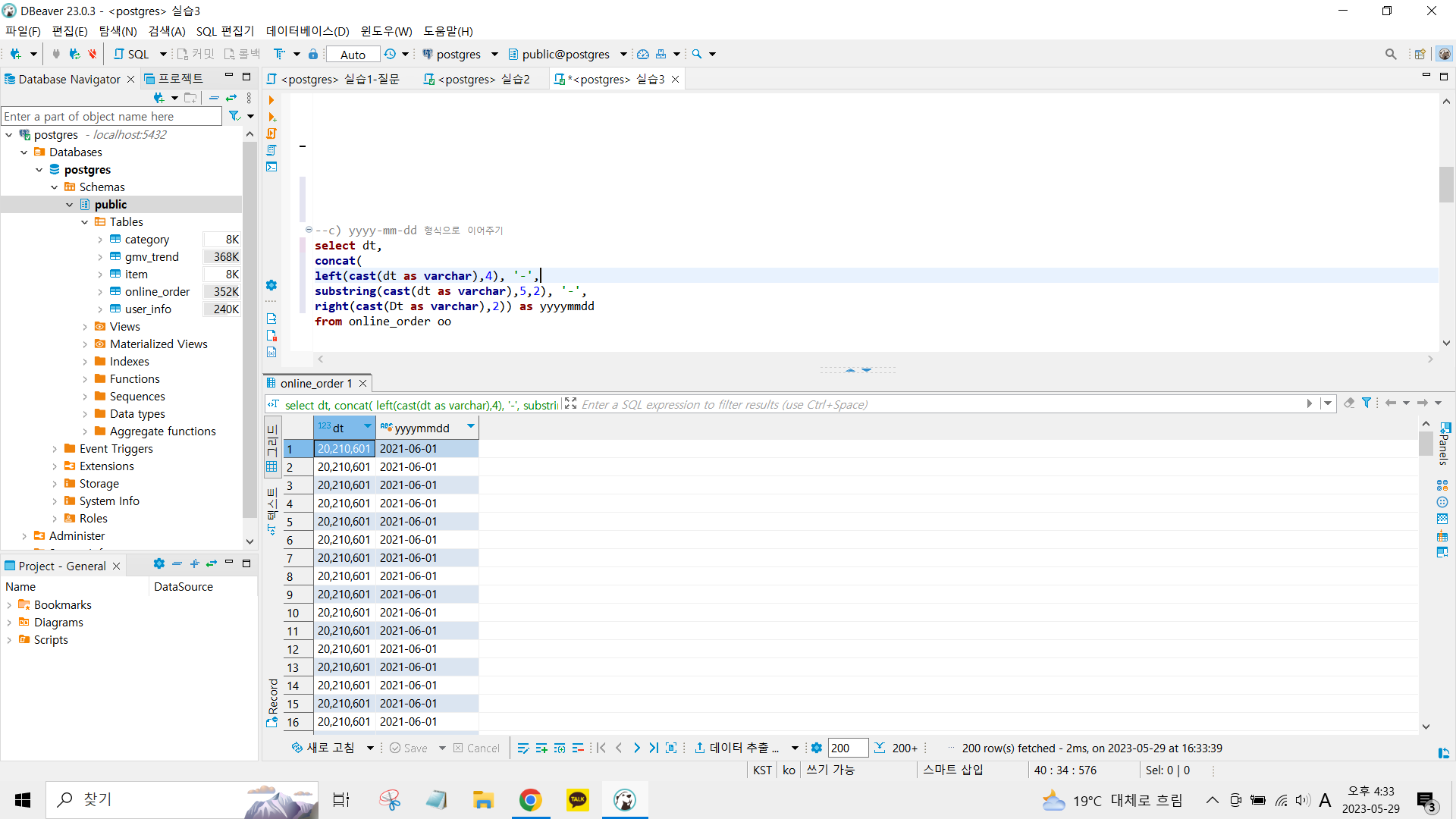
Task: Switch transaction mode with Auto button
Action: point(353,54)
